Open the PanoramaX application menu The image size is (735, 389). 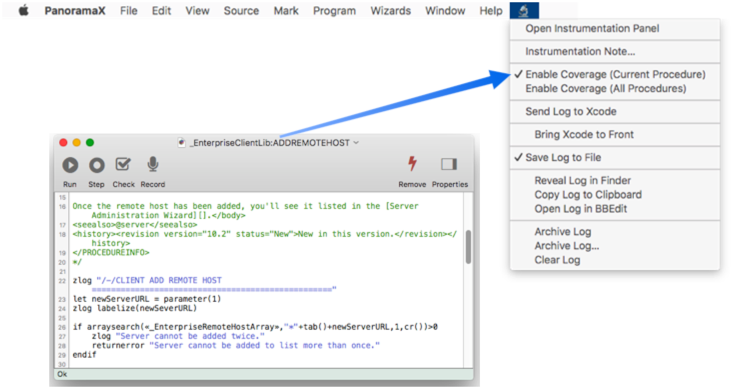[x=75, y=11]
